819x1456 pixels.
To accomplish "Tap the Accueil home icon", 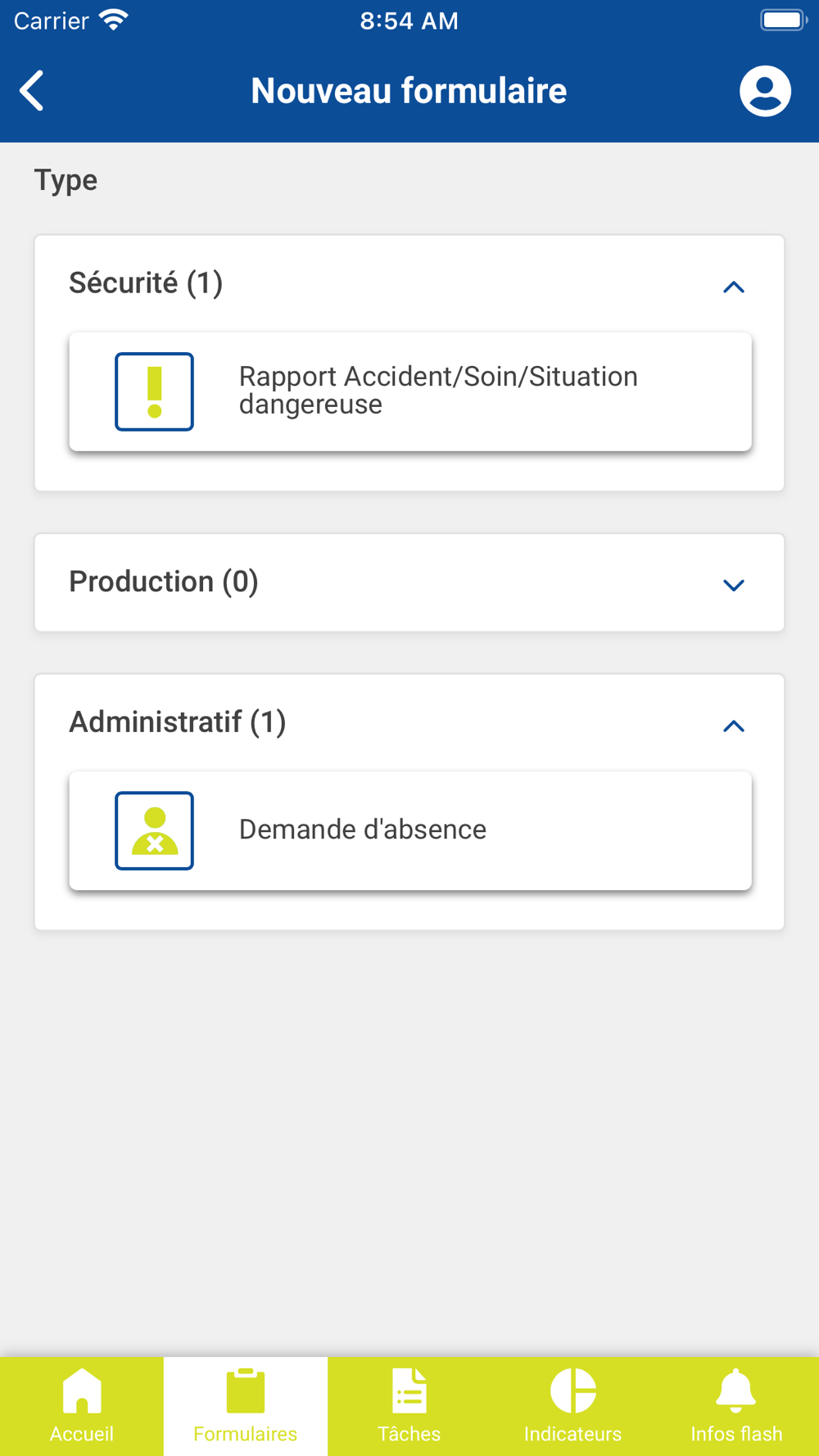I will coord(82,1391).
